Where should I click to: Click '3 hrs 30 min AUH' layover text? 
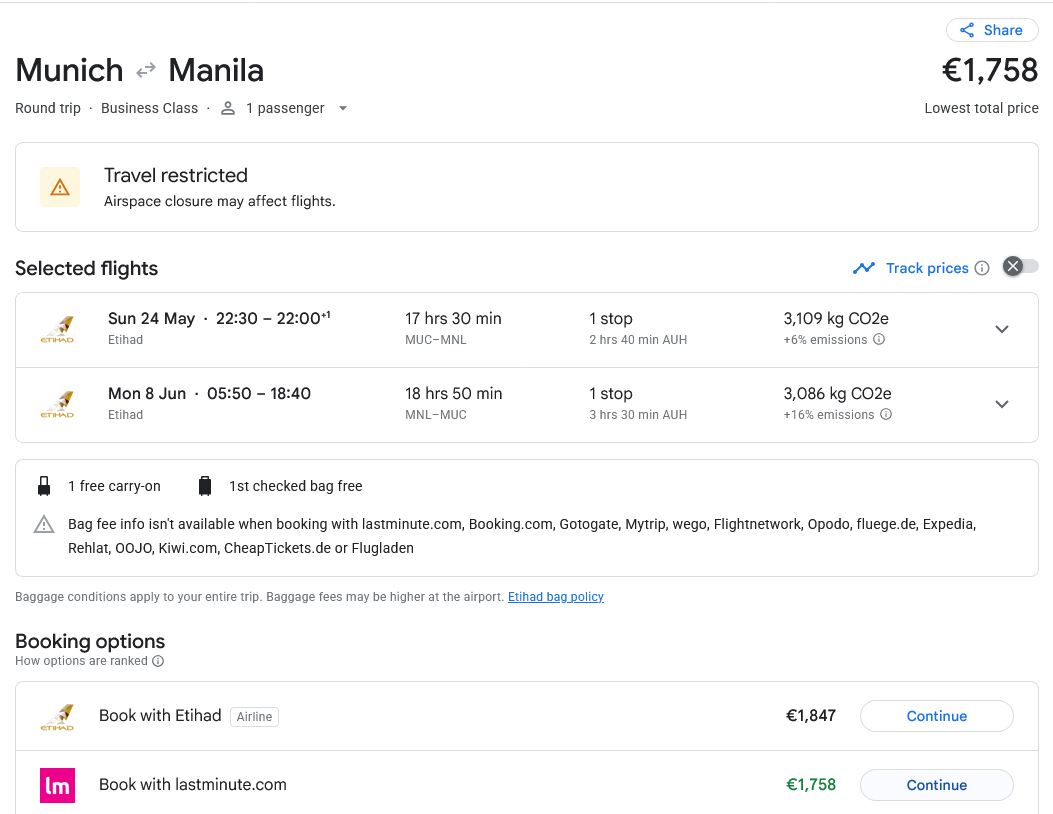[638, 415]
